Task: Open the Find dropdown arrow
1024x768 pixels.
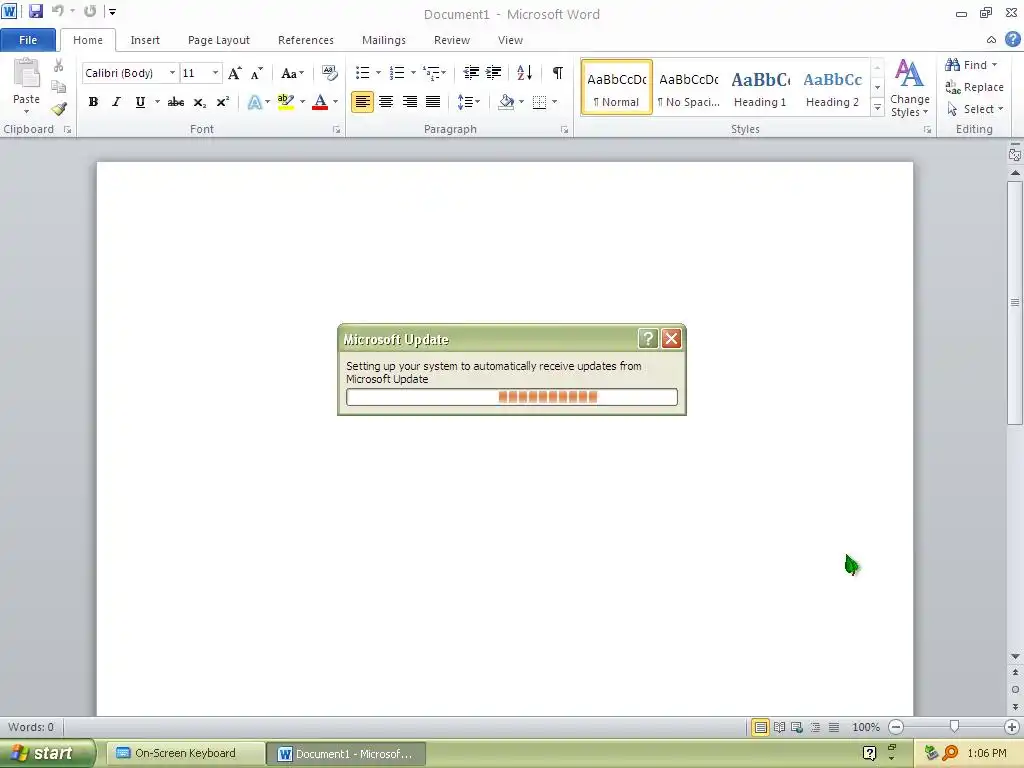Action: (995, 65)
